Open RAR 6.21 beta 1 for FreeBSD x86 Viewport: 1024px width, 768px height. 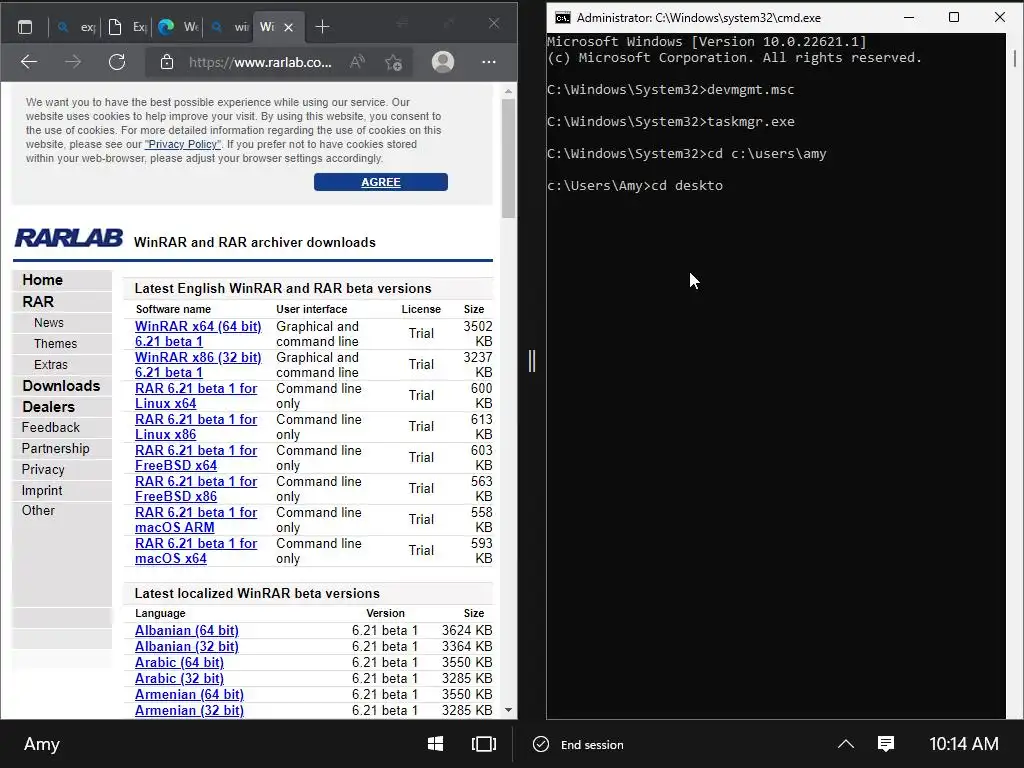(196, 488)
